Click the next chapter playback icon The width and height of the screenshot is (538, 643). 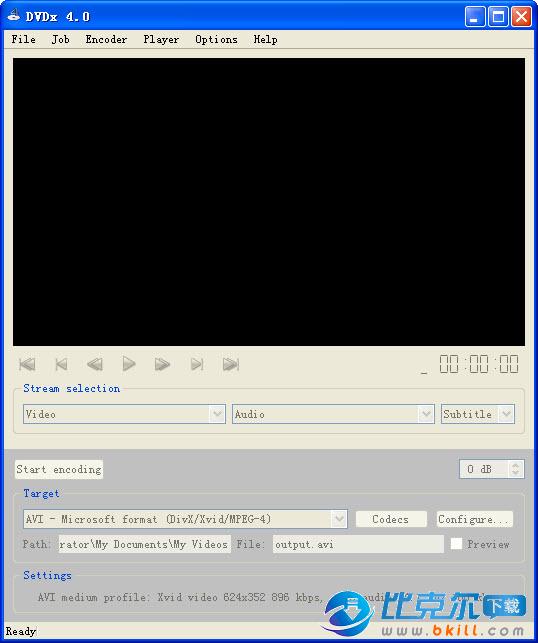[197, 364]
